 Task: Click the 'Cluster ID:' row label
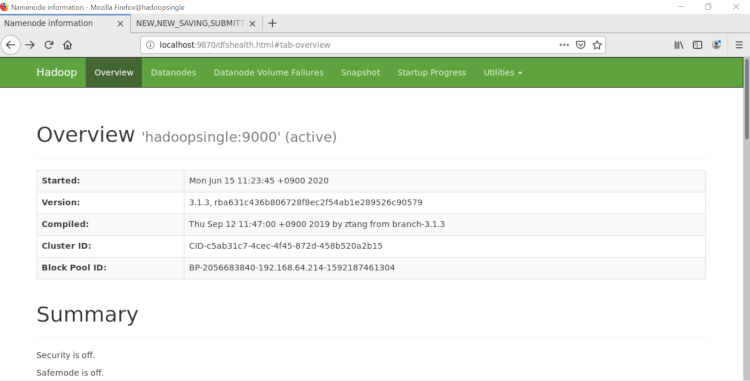pyautogui.click(x=66, y=246)
